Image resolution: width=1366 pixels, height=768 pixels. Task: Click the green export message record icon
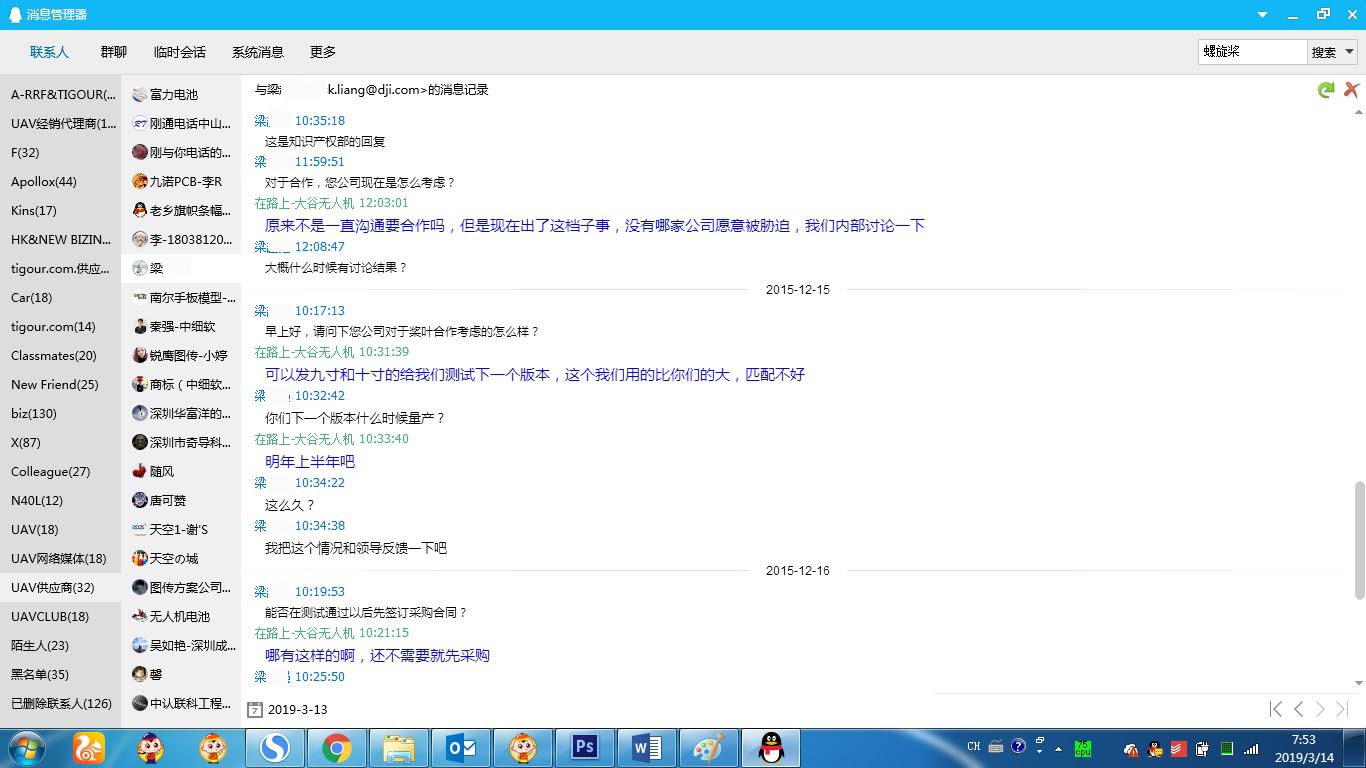tap(1326, 90)
